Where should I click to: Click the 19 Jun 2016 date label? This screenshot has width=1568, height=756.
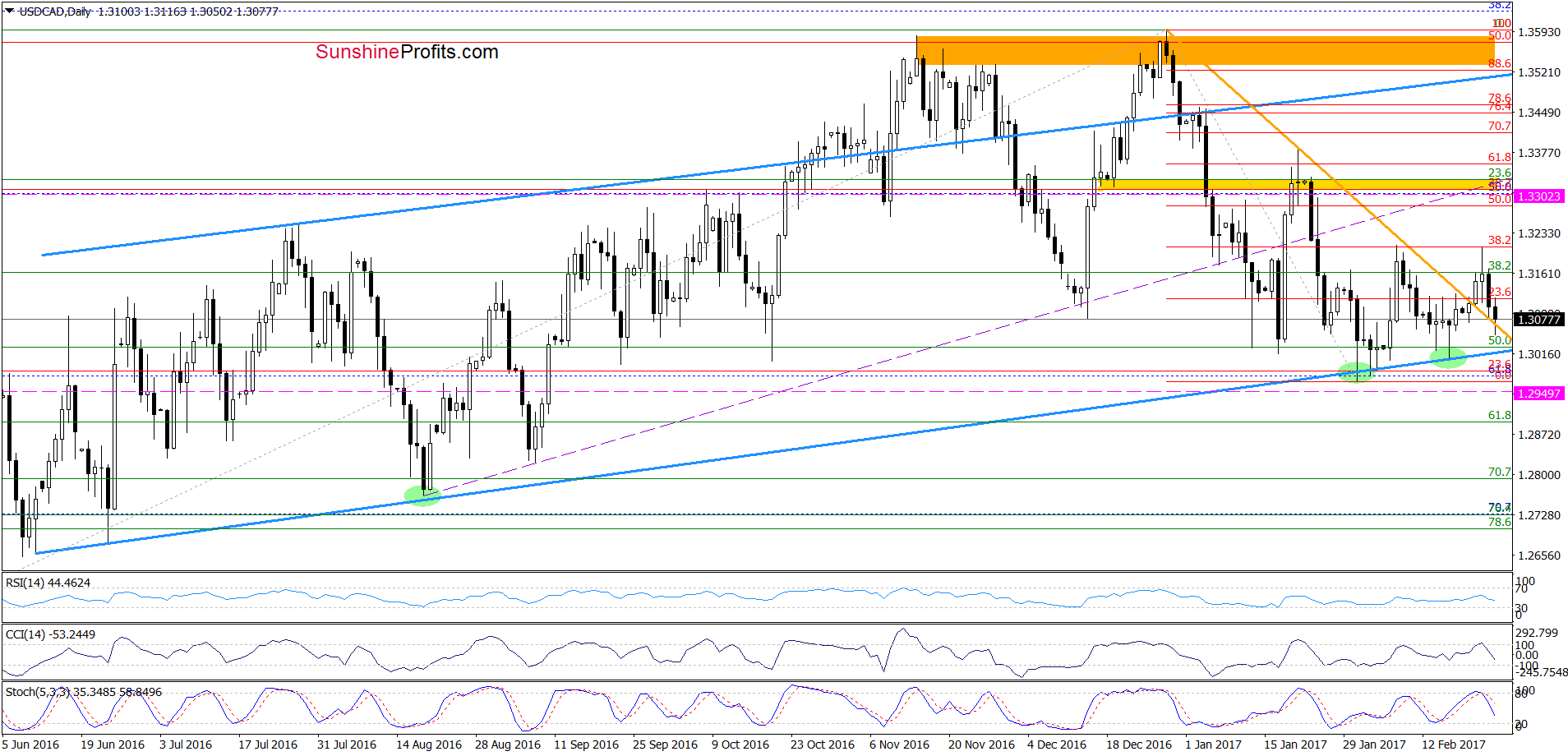pyautogui.click(x=113, y=744)
